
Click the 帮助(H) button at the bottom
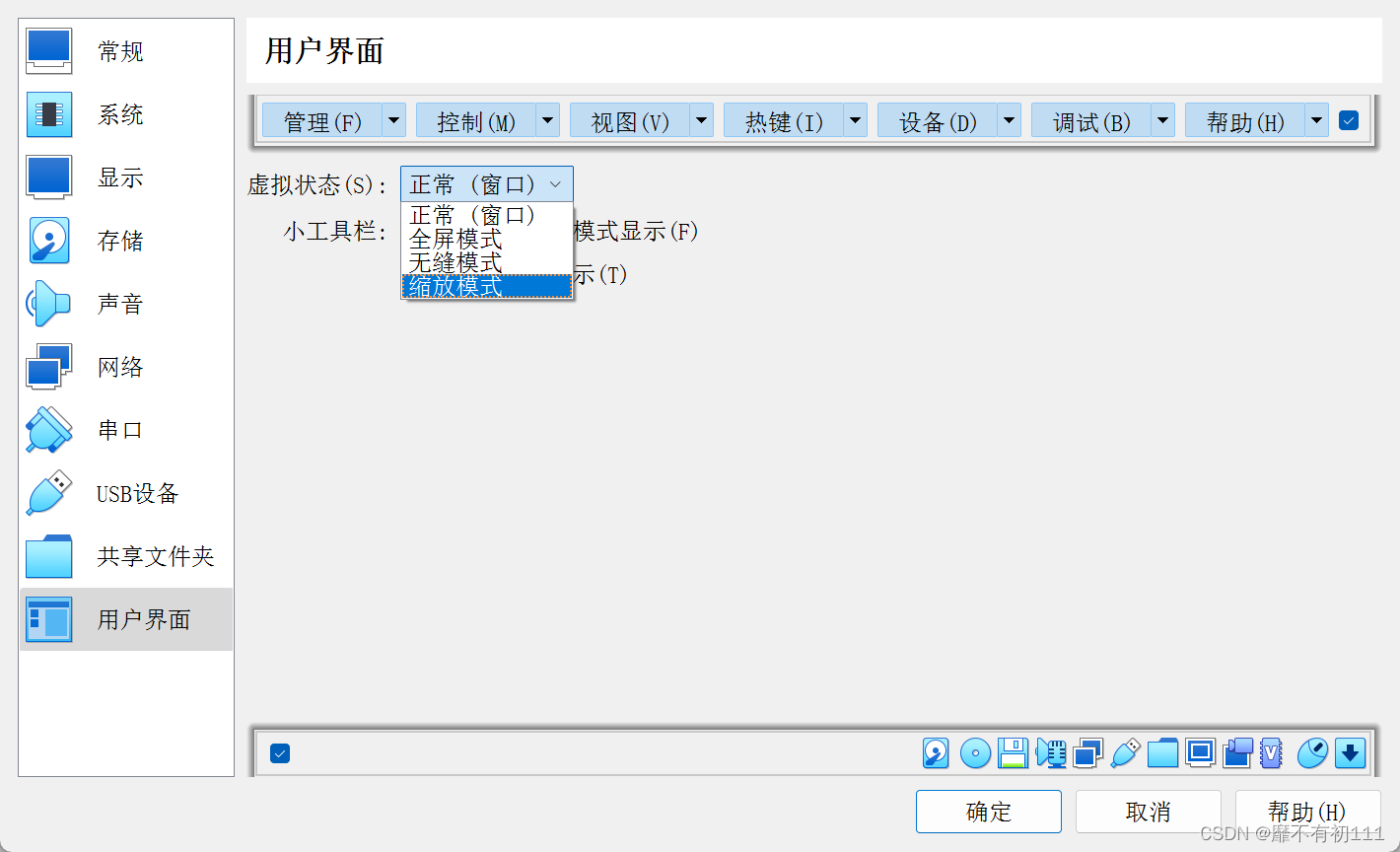[x=1307, y=812]
